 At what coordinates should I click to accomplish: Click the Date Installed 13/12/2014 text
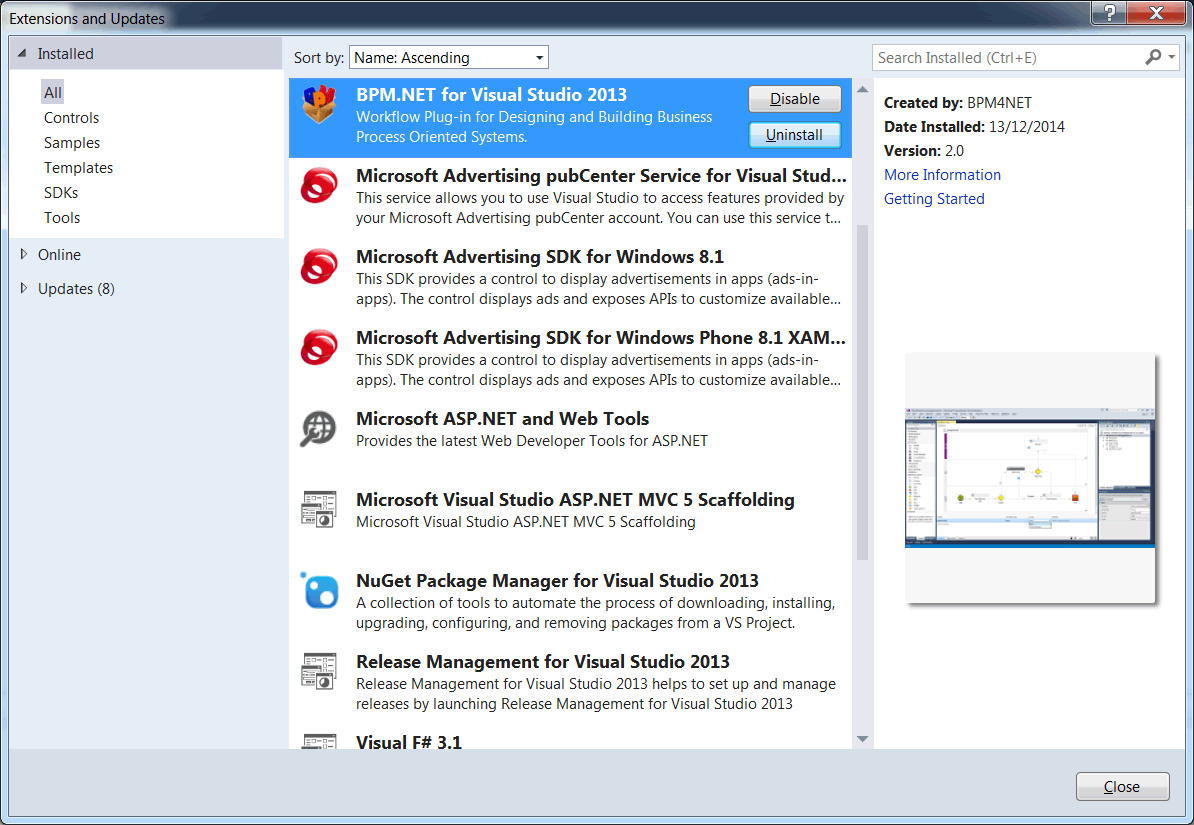point(974,126)
